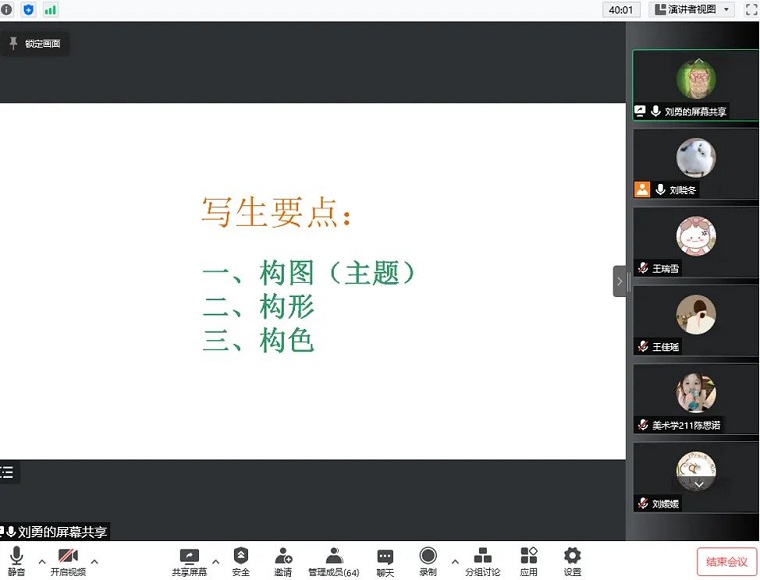
Task: Toggle full screen icon at top right
Action: click(x=751, y=9)
